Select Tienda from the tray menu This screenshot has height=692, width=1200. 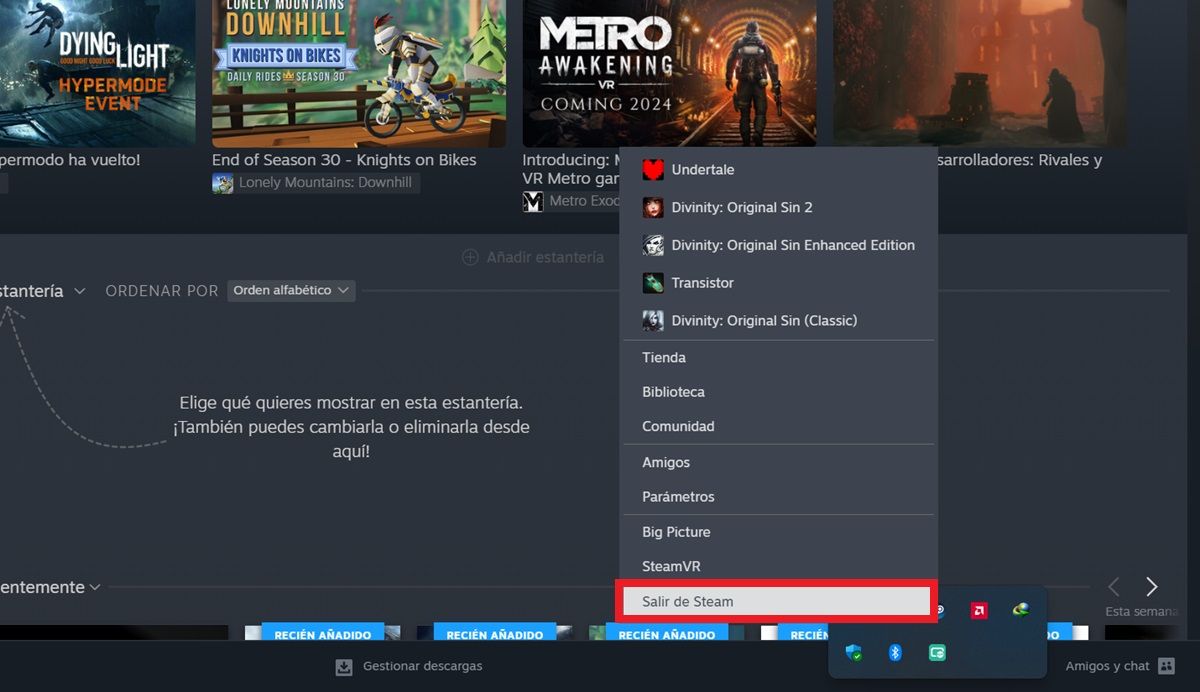click(778, 358)
